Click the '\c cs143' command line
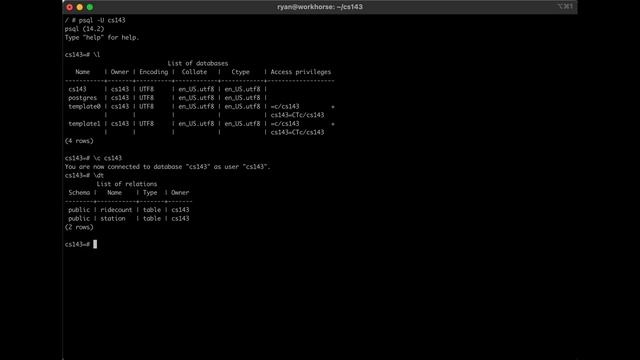 click(93, 158)
